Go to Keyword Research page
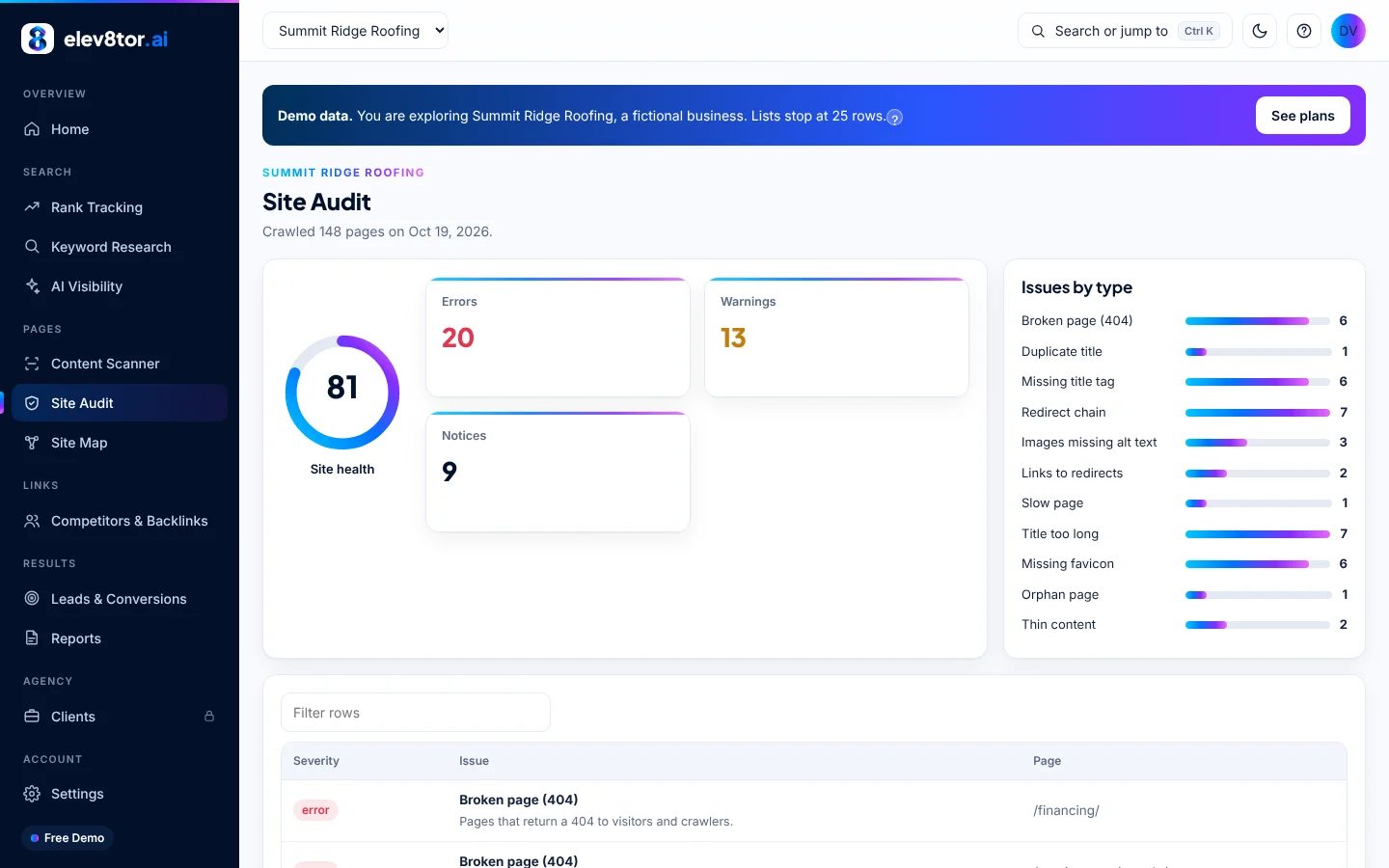 (120, 247)
